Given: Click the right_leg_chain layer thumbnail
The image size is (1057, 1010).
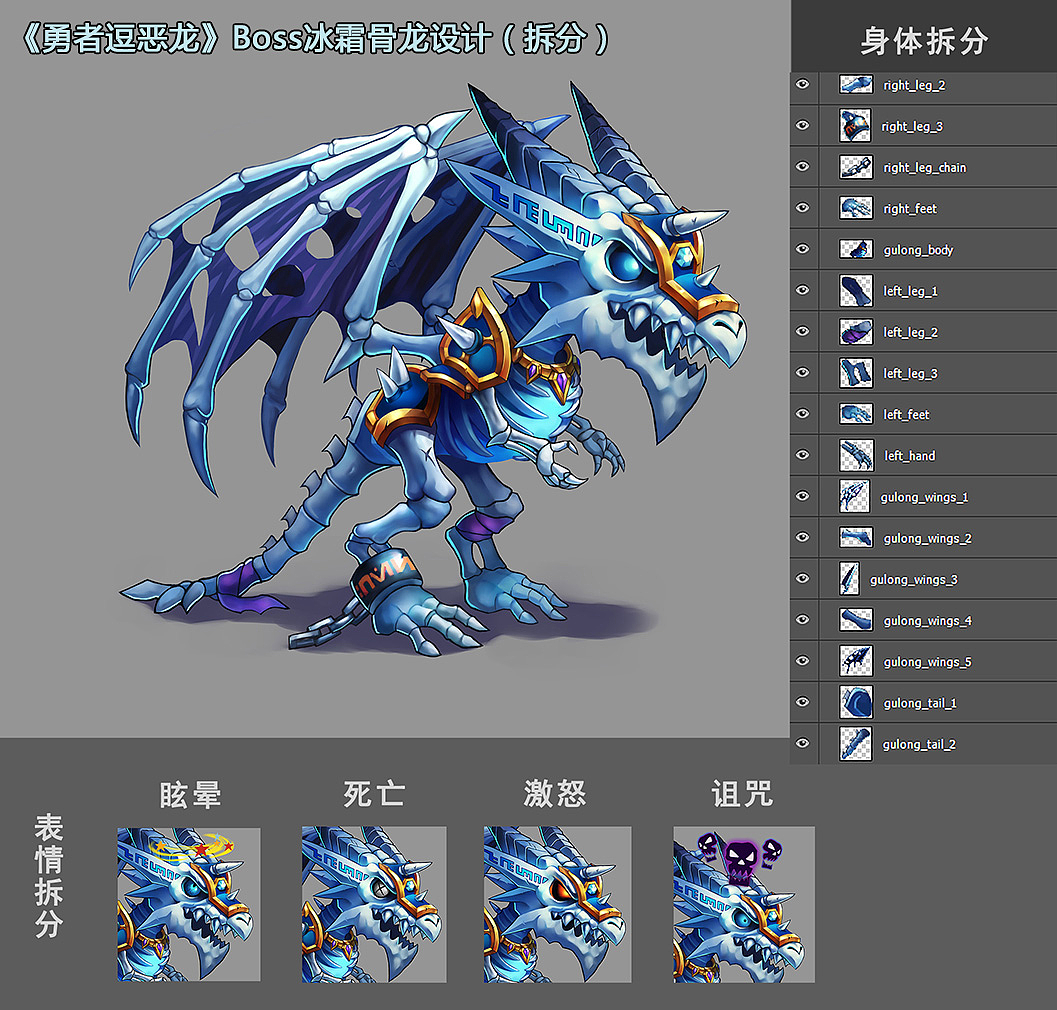Looking at the screenshot, I should point(856,167).
